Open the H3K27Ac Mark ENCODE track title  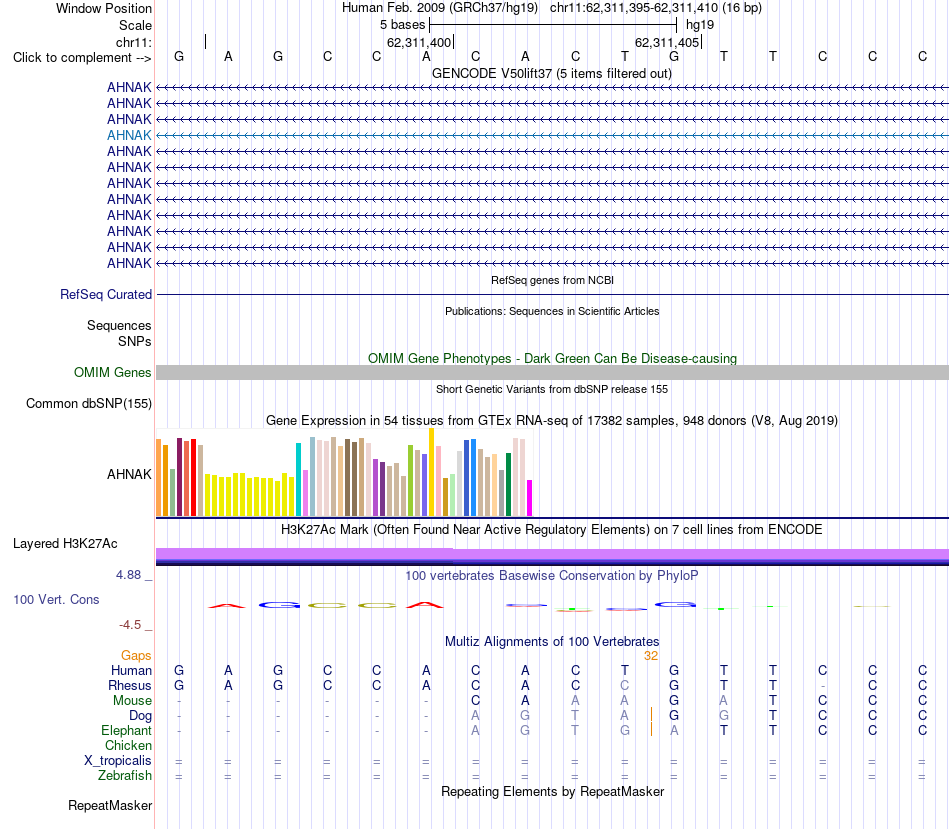[x=552, y=530]
